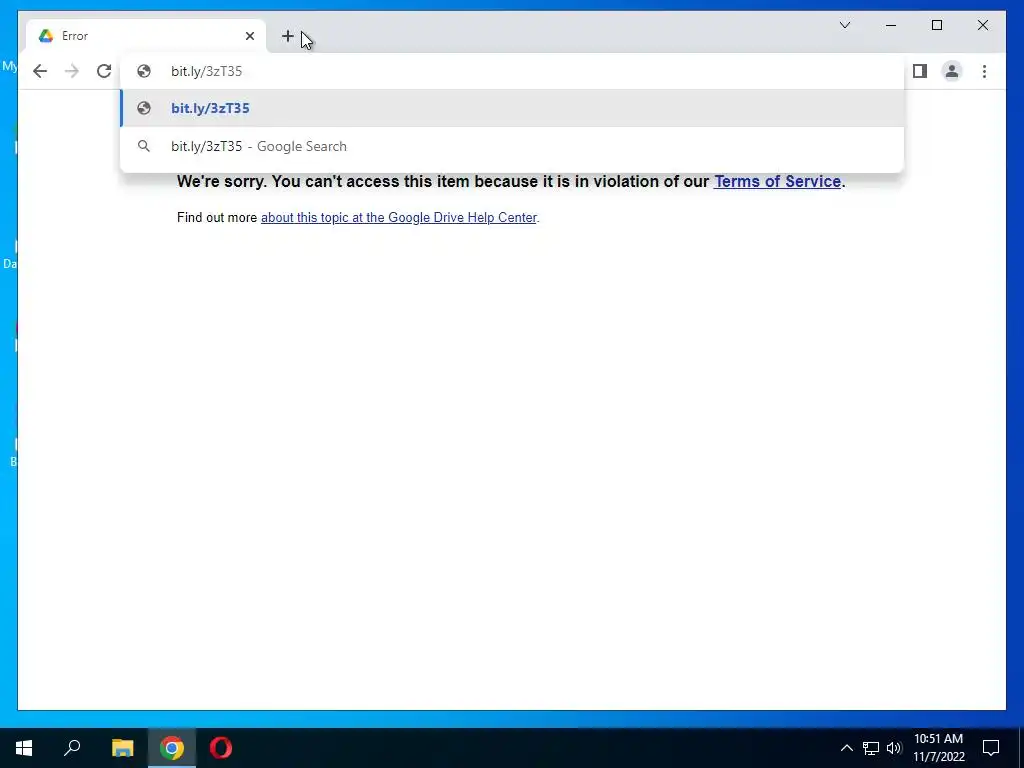Open the Chrome profile avatar menu
1024x768 pixels.
click(952, 71)
